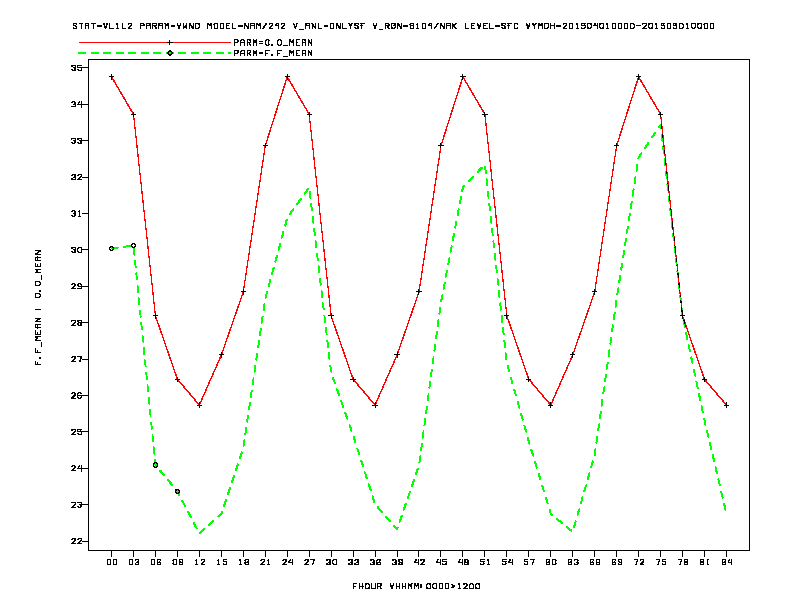Click x-axis tick label 27

(x=309, y=562)
